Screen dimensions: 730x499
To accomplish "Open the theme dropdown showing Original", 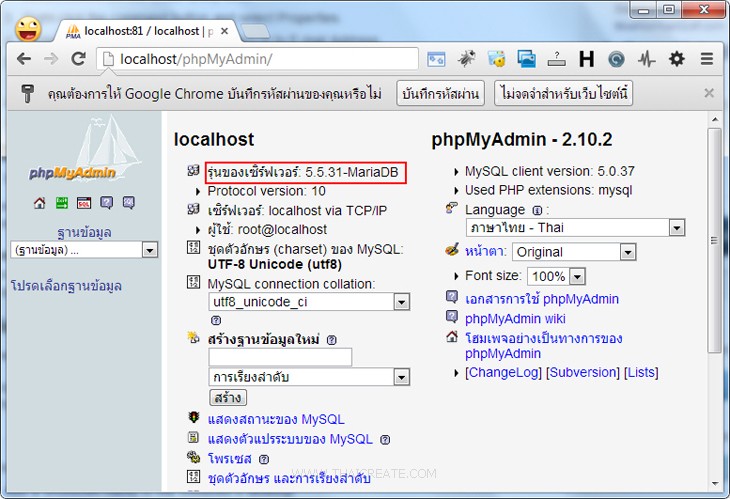I will 574,252.
